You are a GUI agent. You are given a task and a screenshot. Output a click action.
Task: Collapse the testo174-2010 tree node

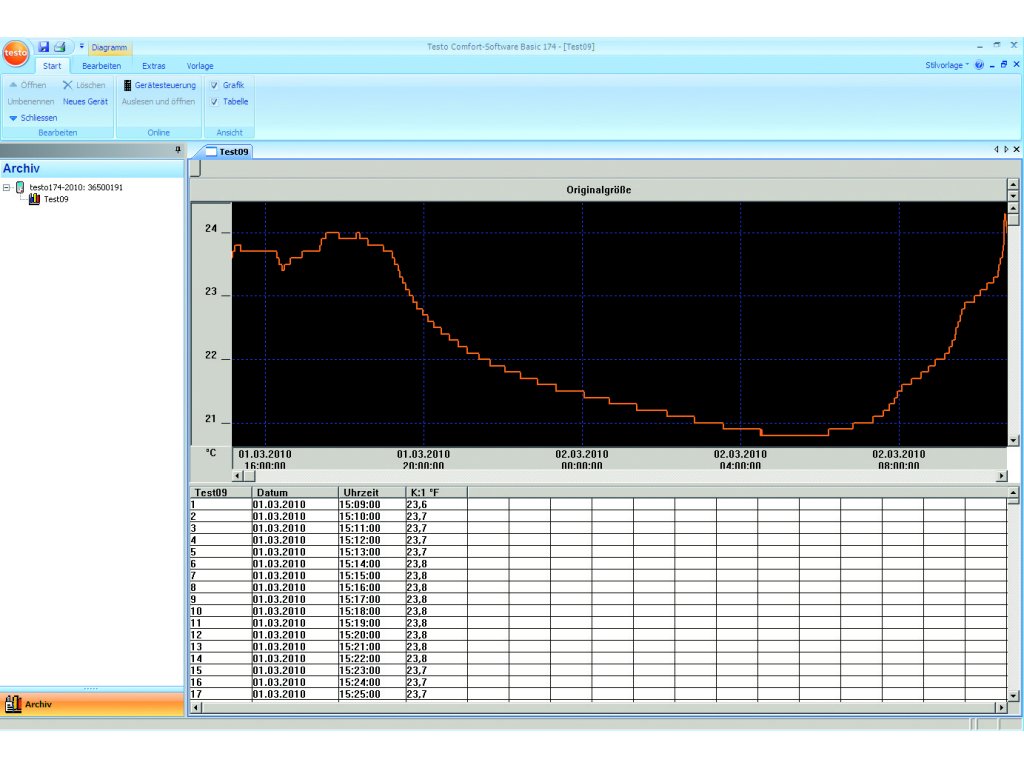(7, 187)
